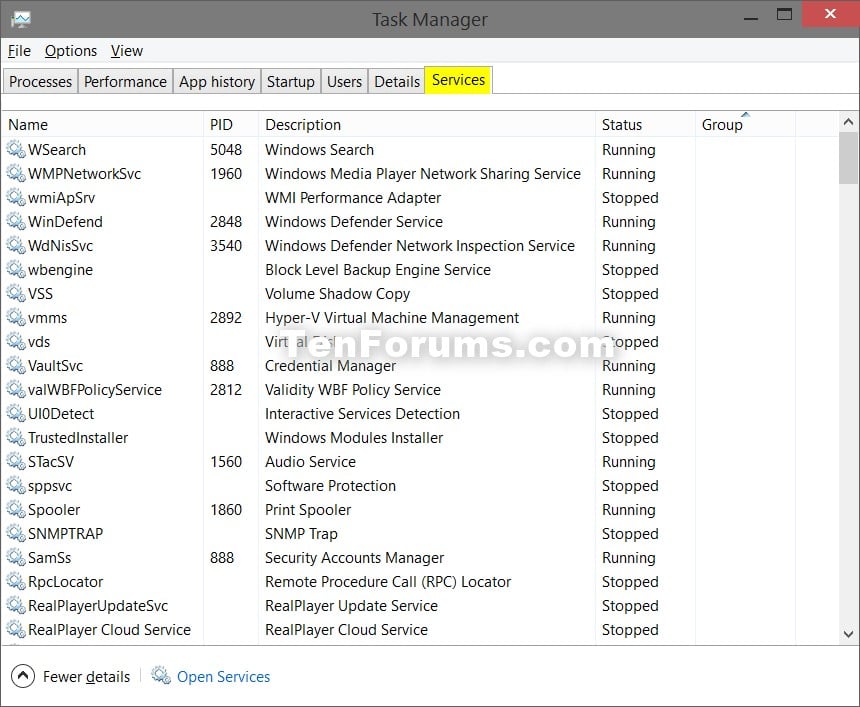Select the Services tab

[459, 80]
